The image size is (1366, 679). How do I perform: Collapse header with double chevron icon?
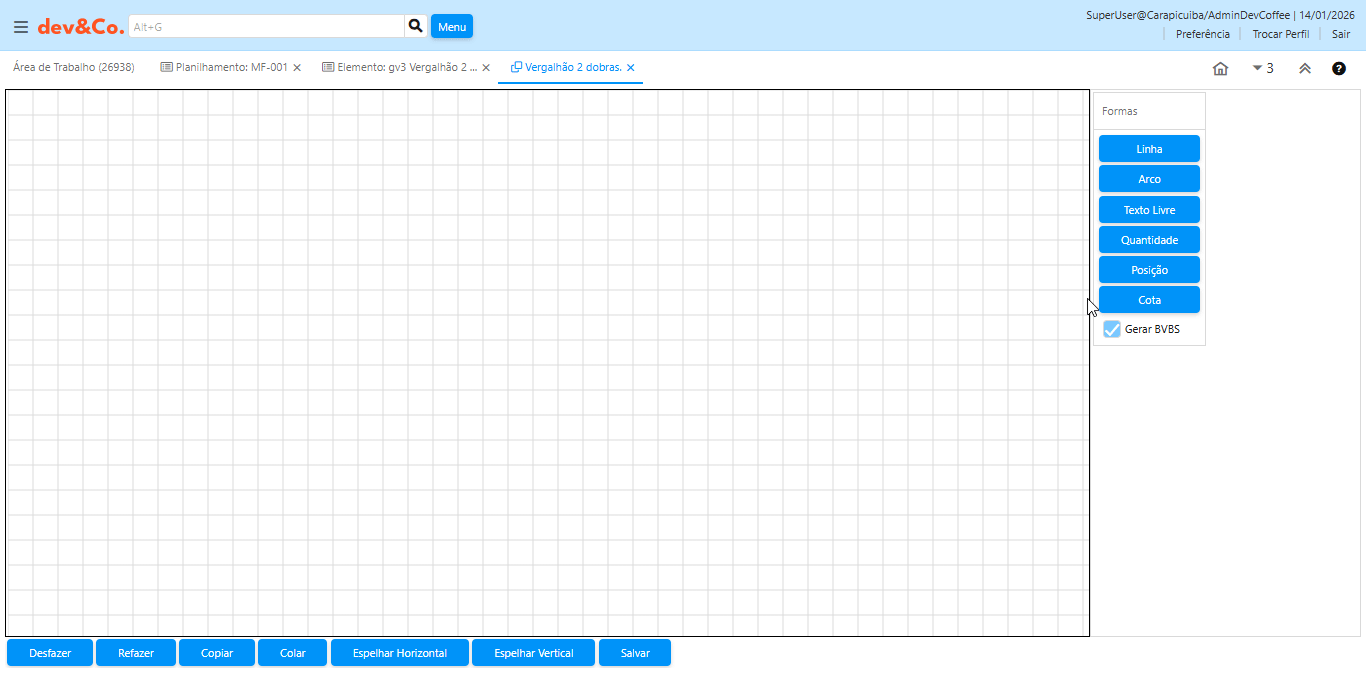[1305, 69]
